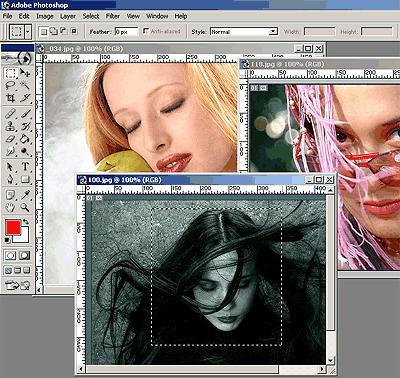Open the Window menu
This screenshot has width=400, height=378.
coord(157,16)
